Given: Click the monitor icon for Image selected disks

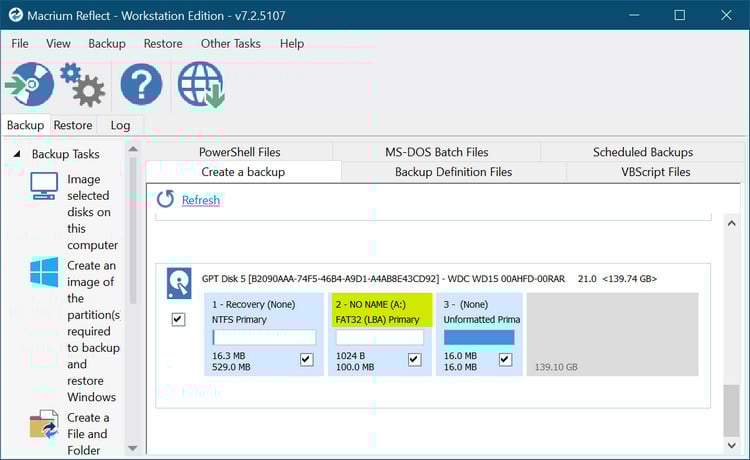Looking at the screenshot, I should [44, 186].
